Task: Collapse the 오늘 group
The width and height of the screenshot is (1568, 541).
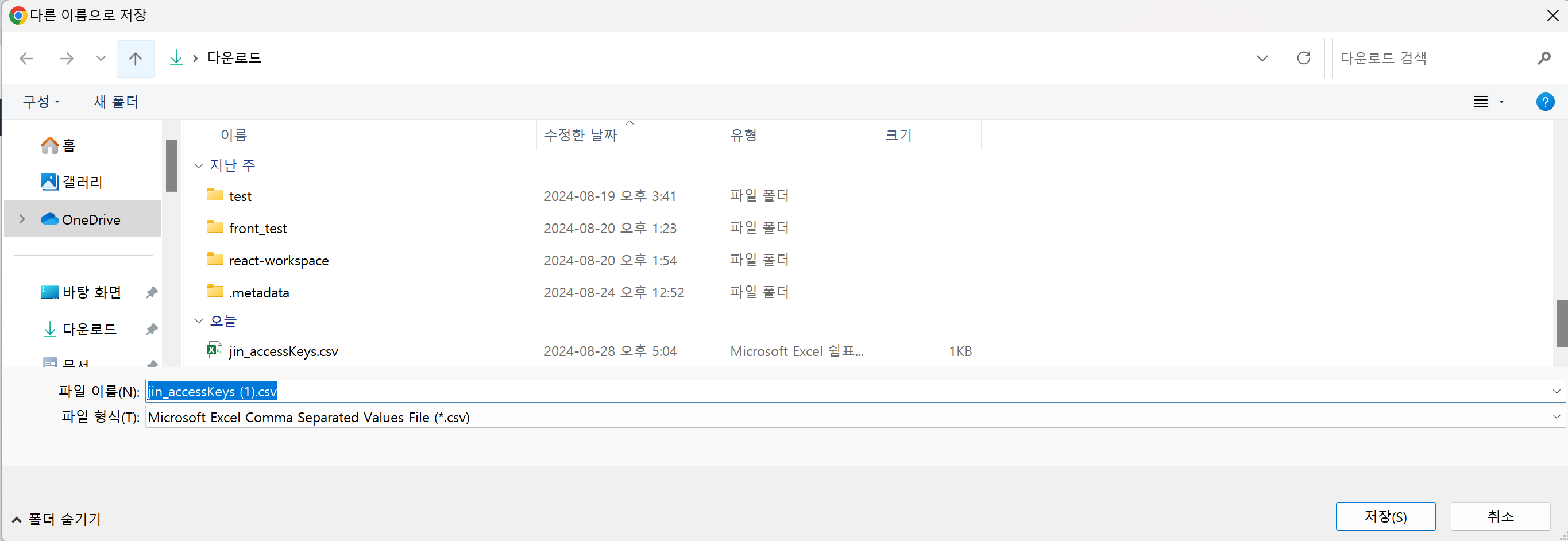Action: [x=198, y=320]
